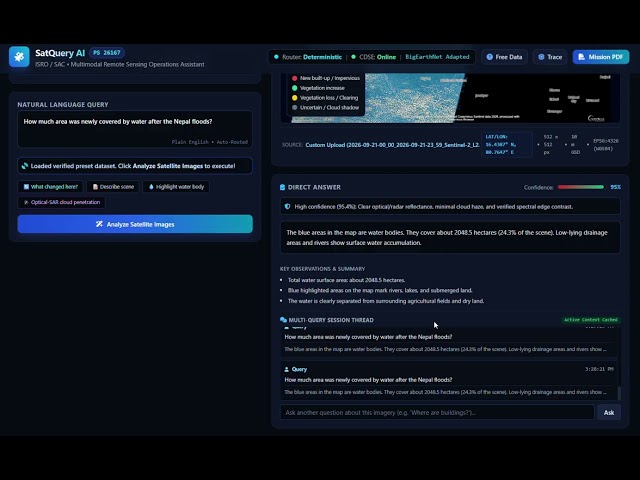Click the Multi-Query Session Thread chat icon
Screen dimensions: 640x480
[283, 320]
